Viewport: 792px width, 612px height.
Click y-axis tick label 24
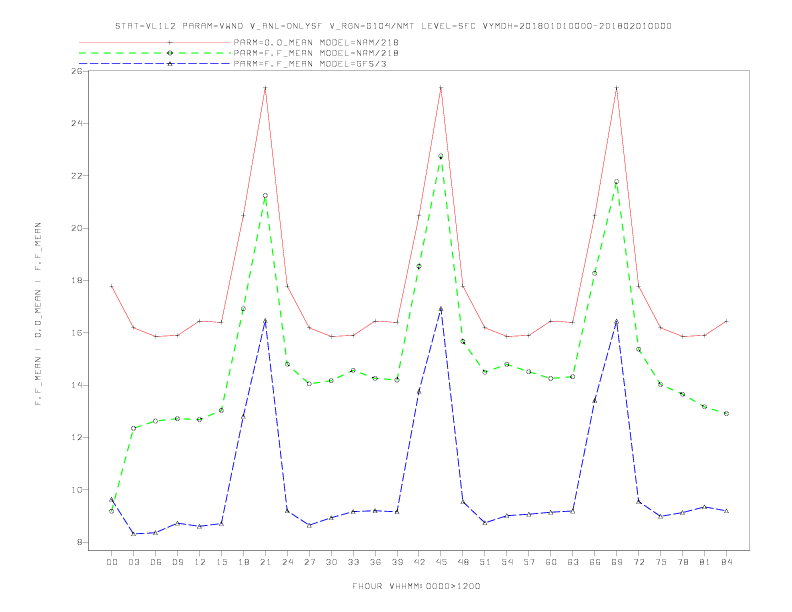point(77,123)
